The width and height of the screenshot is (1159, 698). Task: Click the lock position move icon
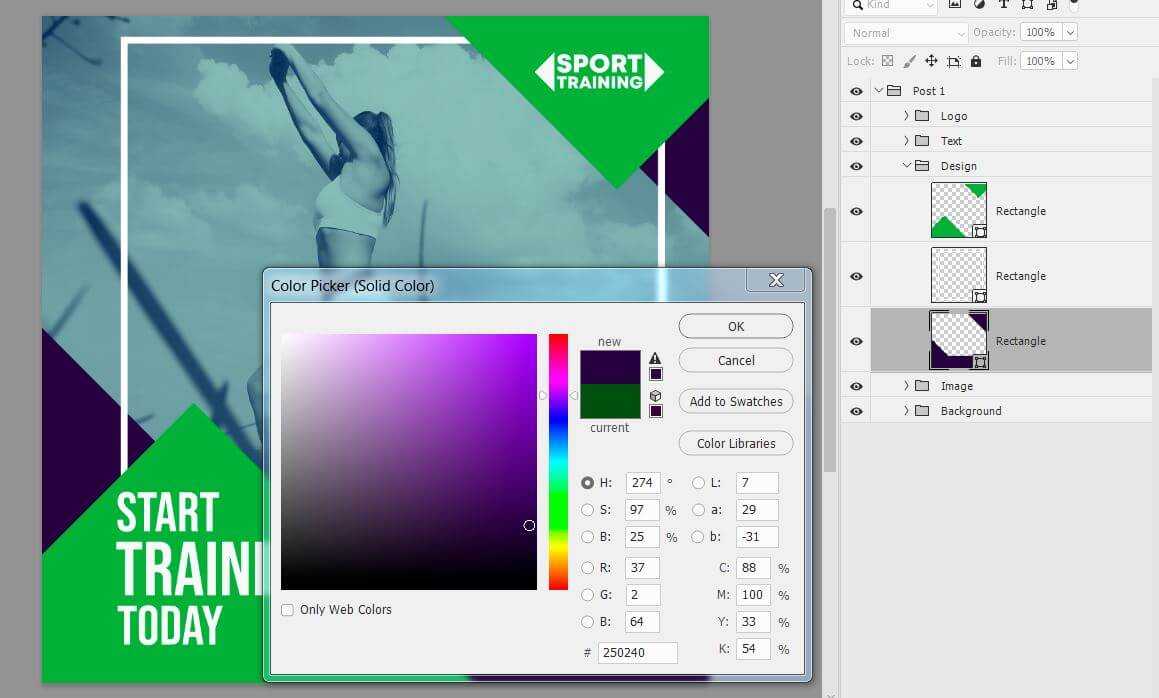[x=931, y=61]
